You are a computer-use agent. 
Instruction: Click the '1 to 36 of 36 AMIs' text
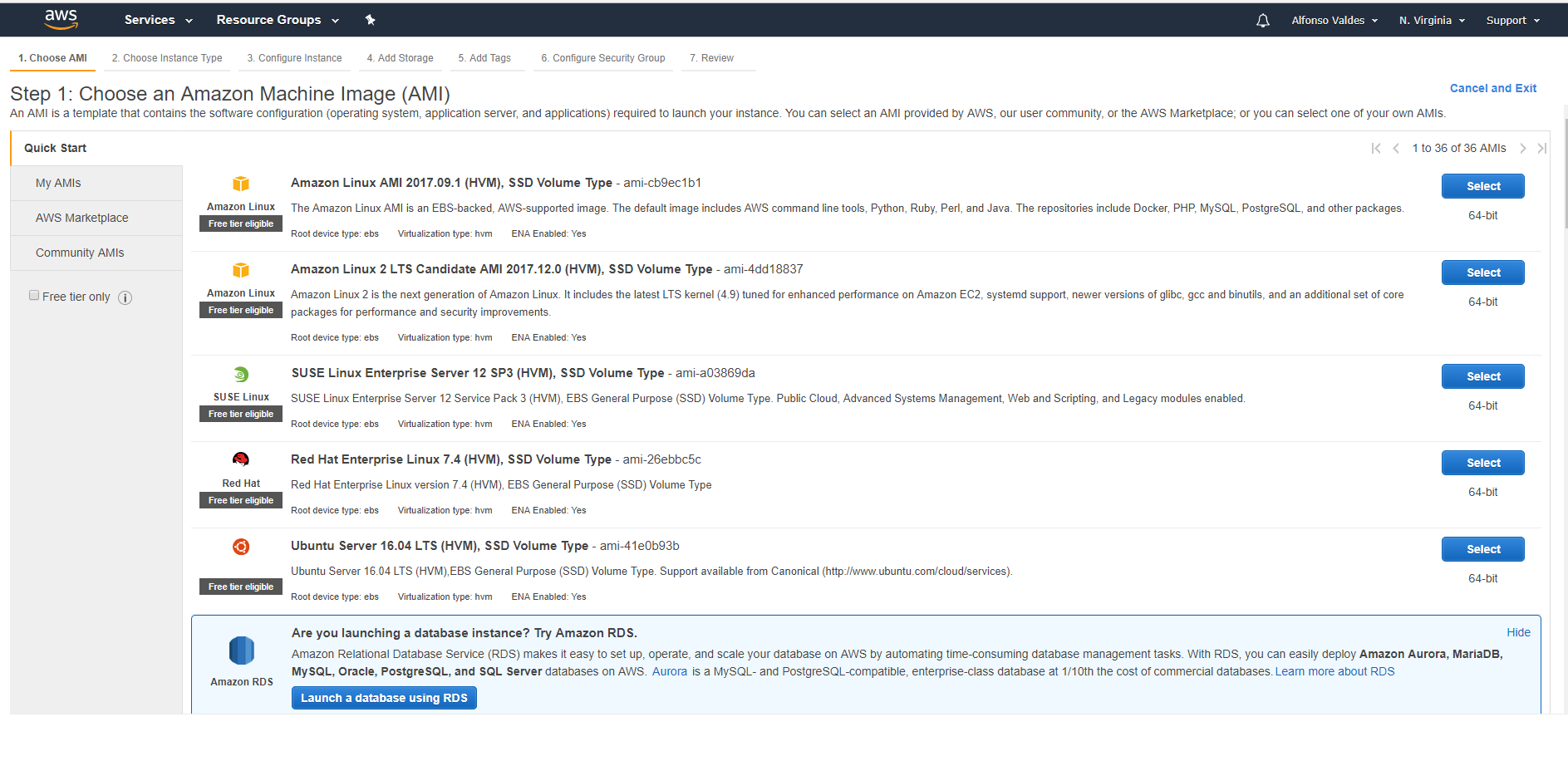point(1458,148)
